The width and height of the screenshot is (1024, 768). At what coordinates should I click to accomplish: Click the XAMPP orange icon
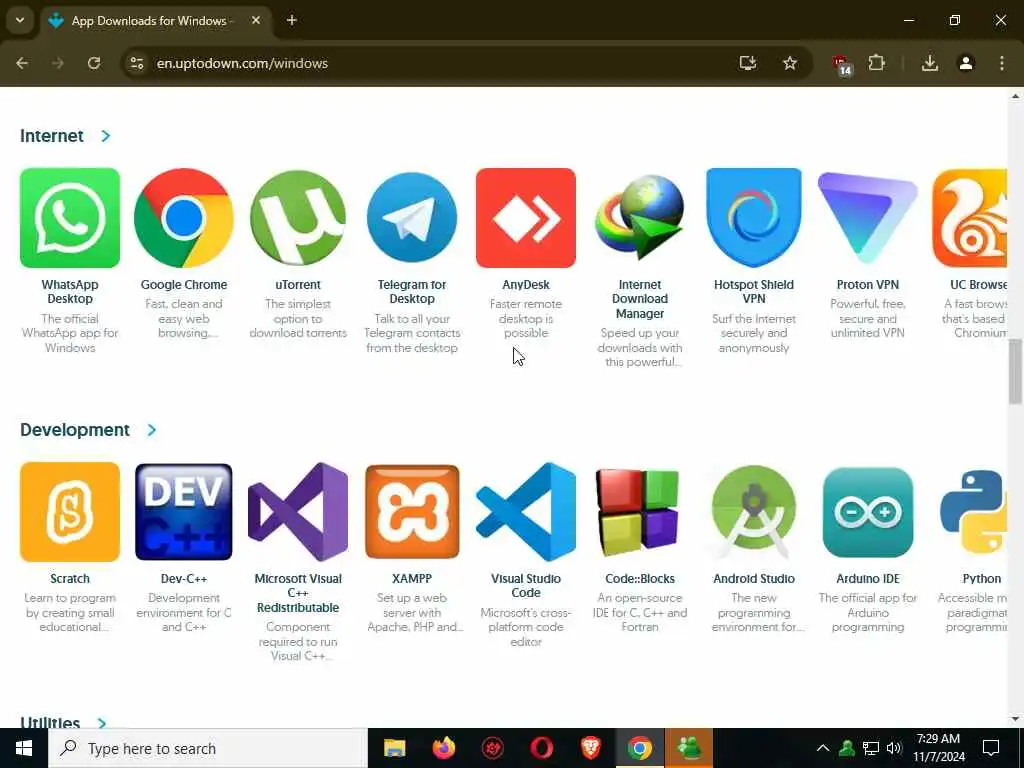pyautogui.click(x=412, y=512)
